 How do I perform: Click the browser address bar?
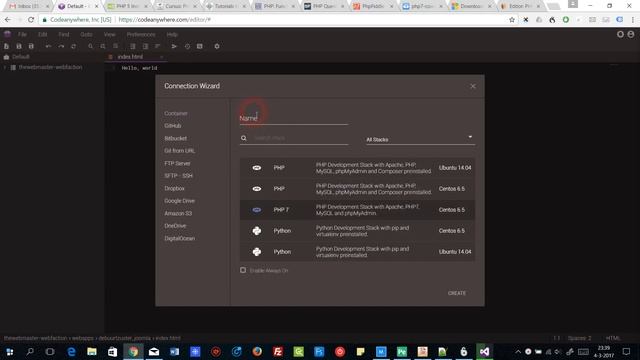coord(273,20)
